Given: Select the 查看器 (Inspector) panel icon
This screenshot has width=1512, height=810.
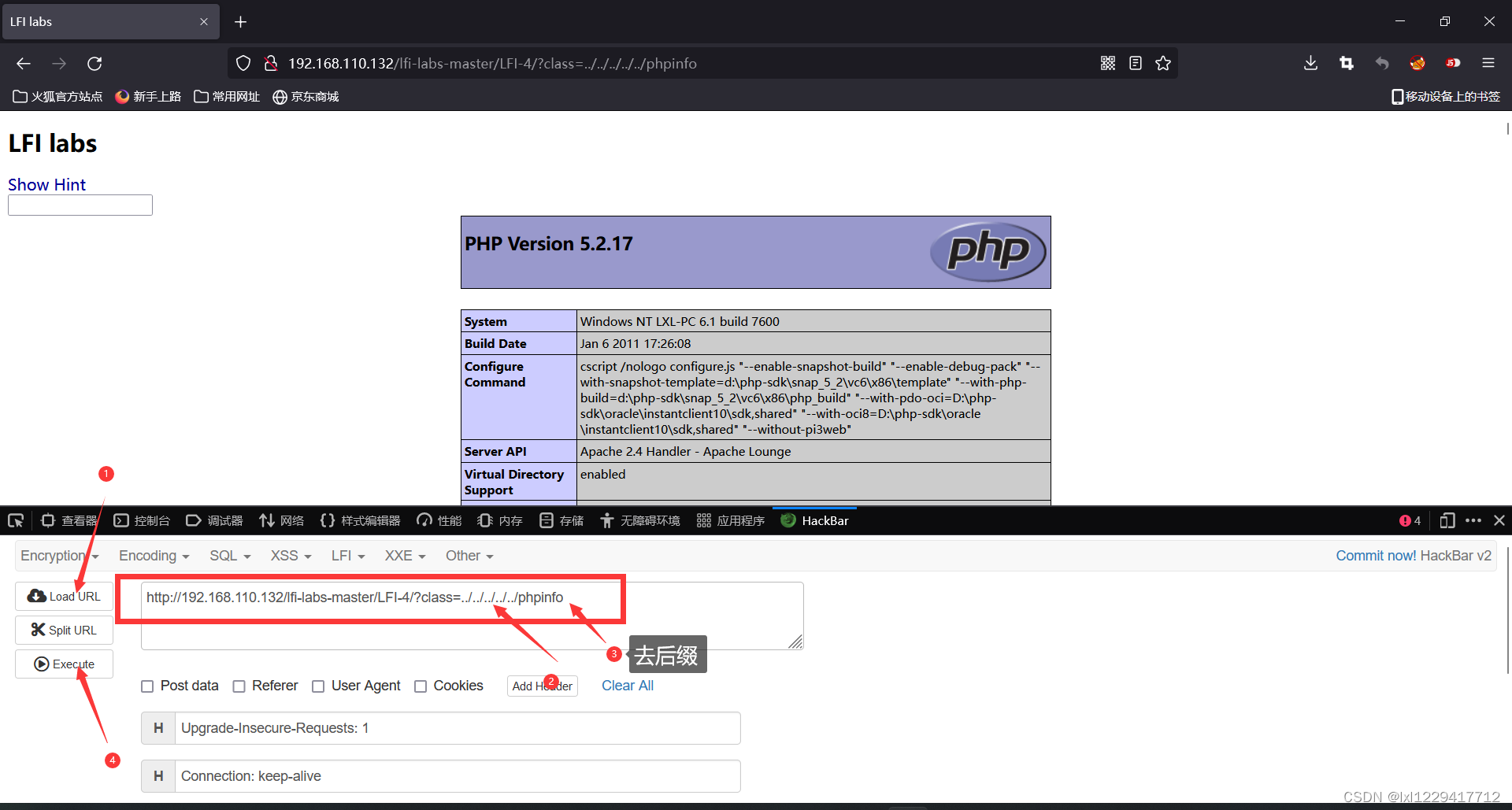Looking at the screenshot, I should 68,520.
